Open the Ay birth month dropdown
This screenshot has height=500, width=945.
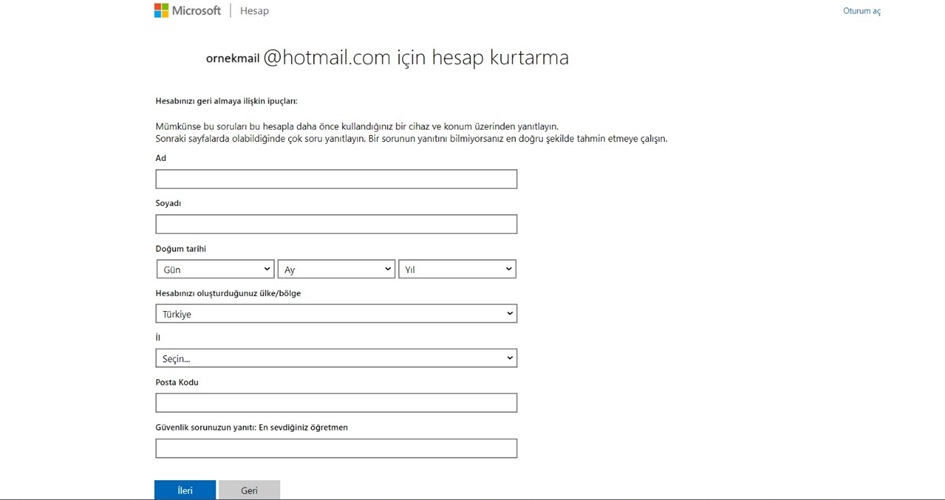336,269
